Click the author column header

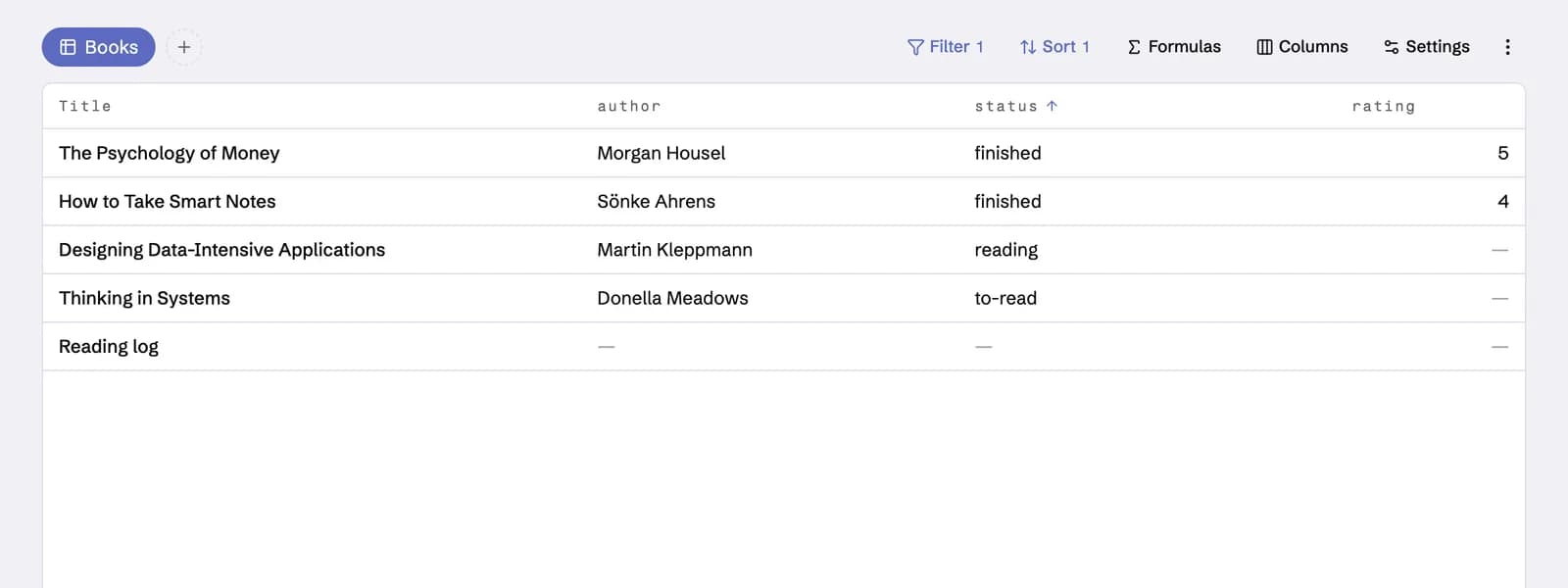click(629, 106)
